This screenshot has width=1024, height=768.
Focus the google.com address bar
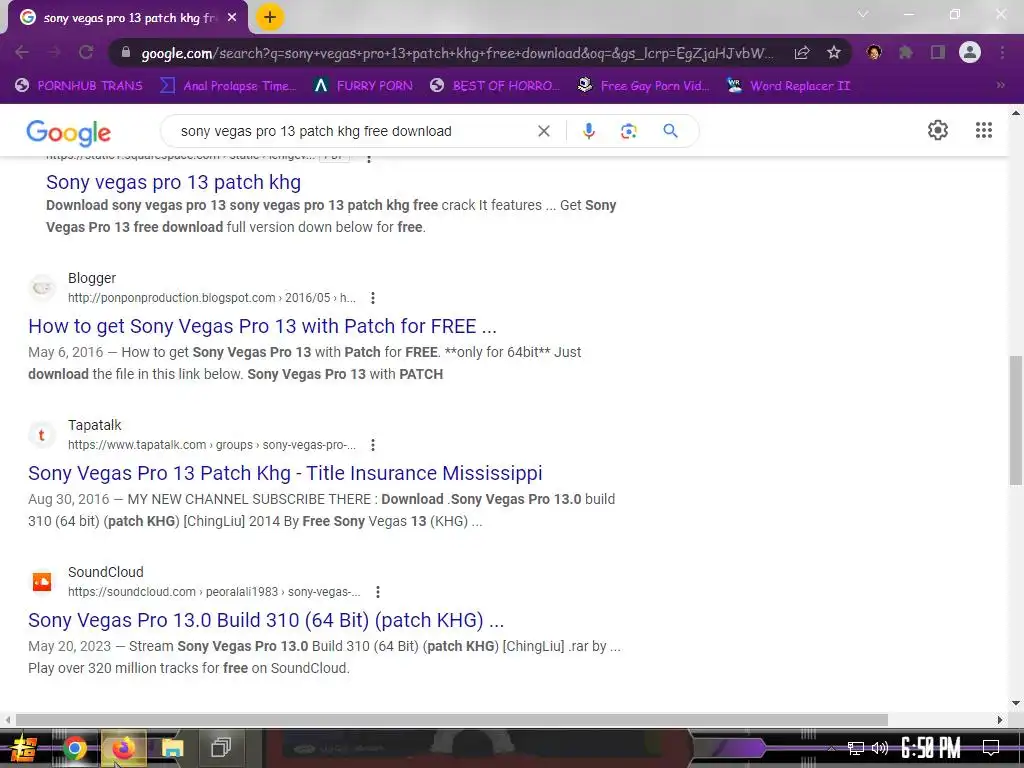(457, 53)
